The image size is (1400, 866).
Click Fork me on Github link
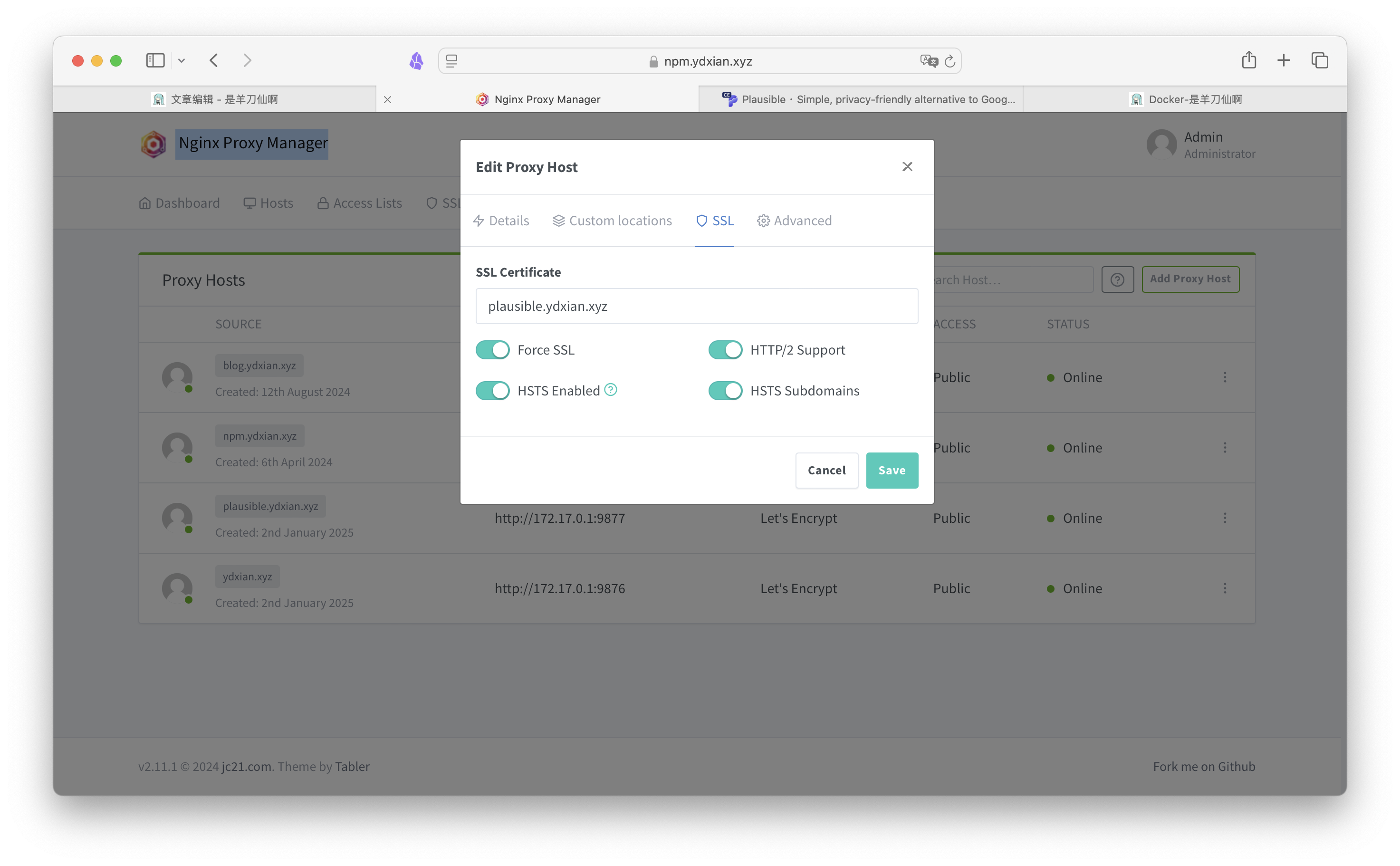click(x=1204, y=767)
